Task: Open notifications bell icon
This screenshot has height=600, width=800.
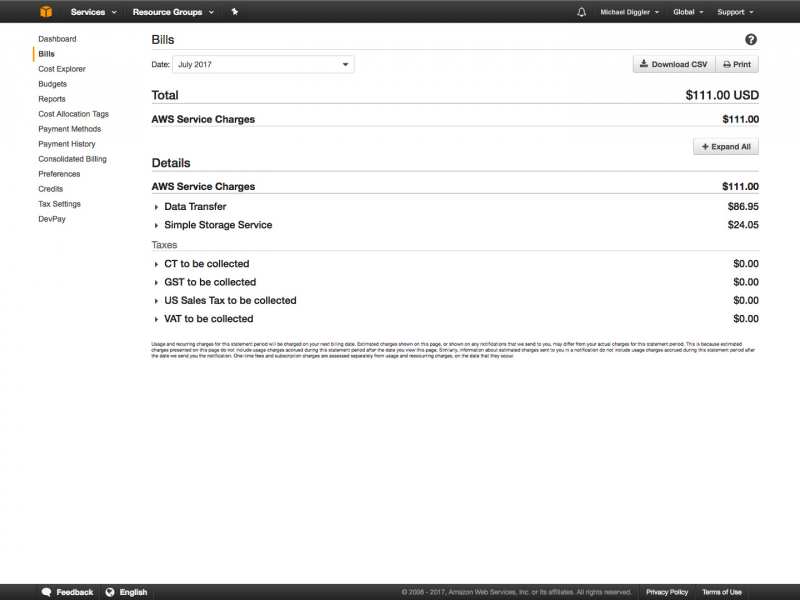Action: (582, 12)
